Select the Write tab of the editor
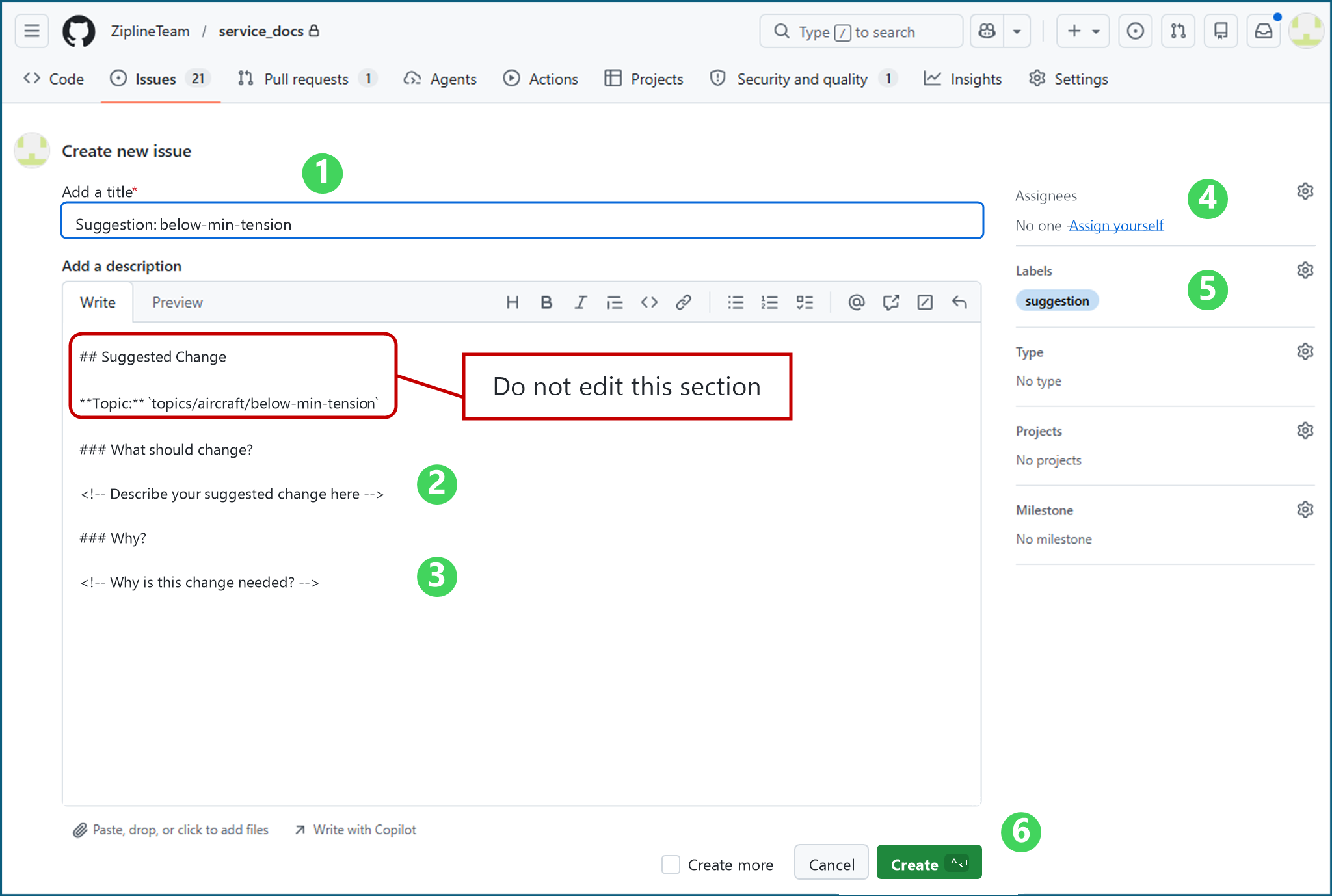 point(98,302)
